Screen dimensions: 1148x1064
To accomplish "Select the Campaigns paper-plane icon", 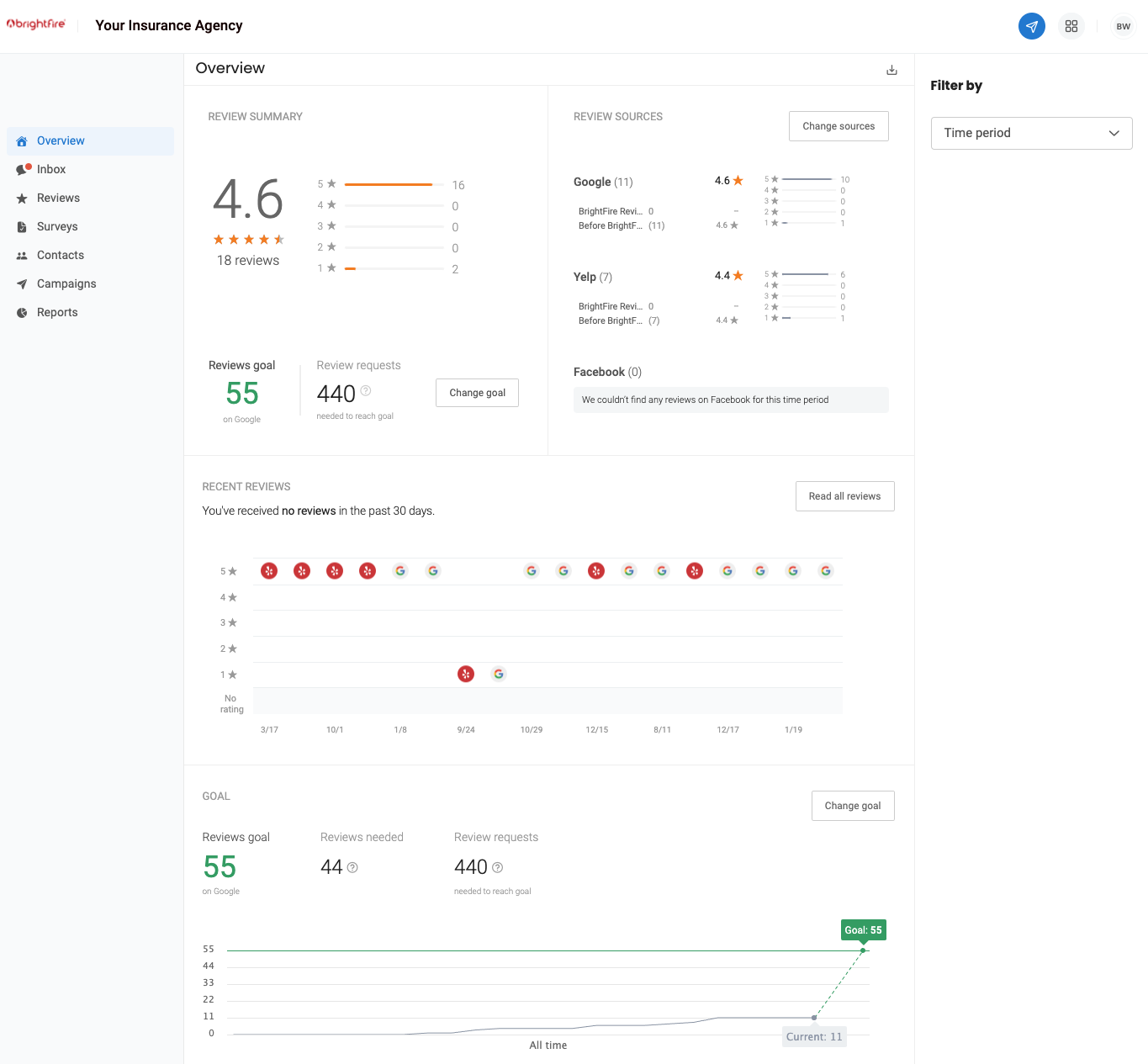I will (x=23, y=283).
